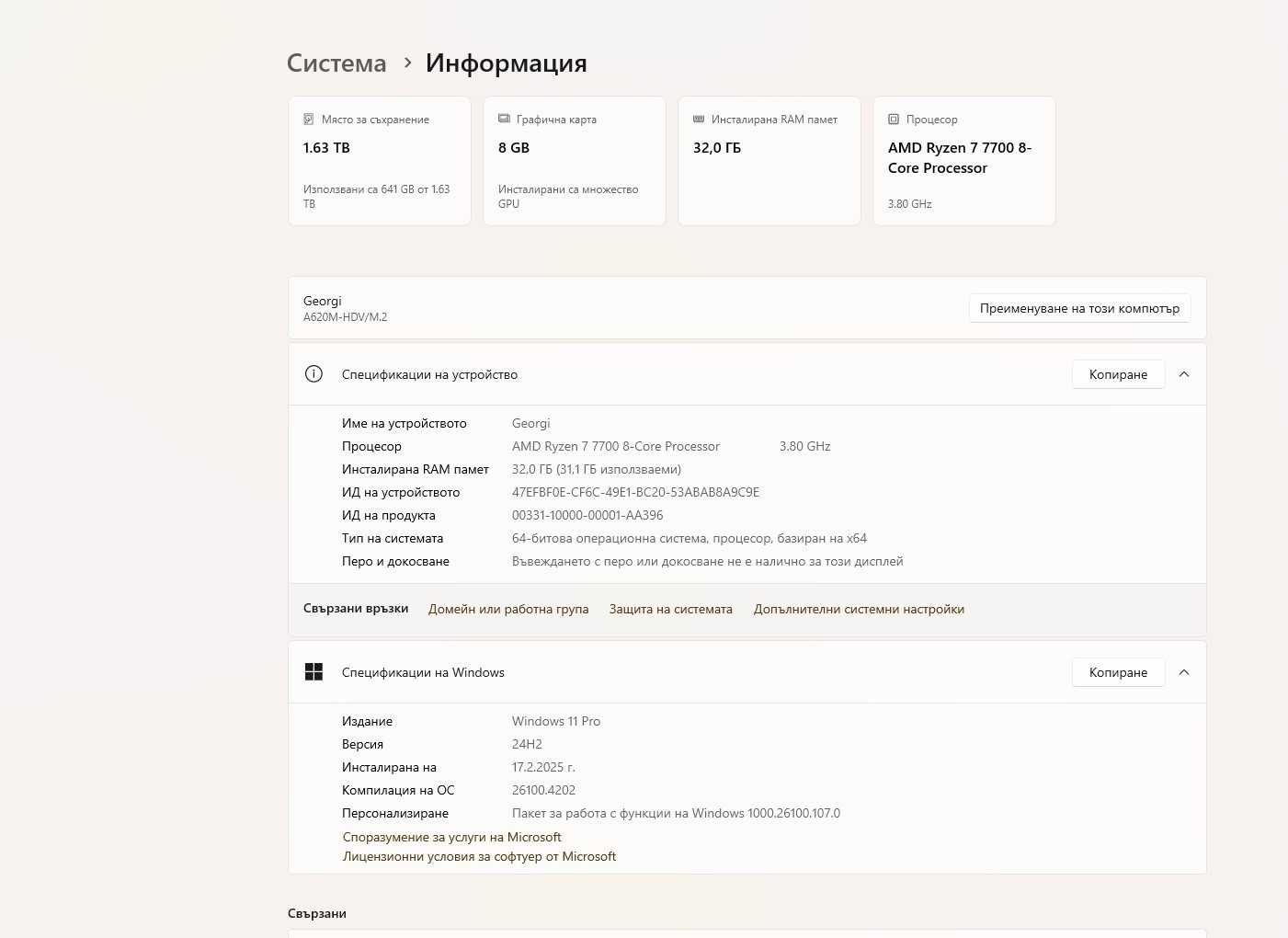Click the Информация page title
The height and width of the screenshot is (938, 1288).
click(506, 63)
